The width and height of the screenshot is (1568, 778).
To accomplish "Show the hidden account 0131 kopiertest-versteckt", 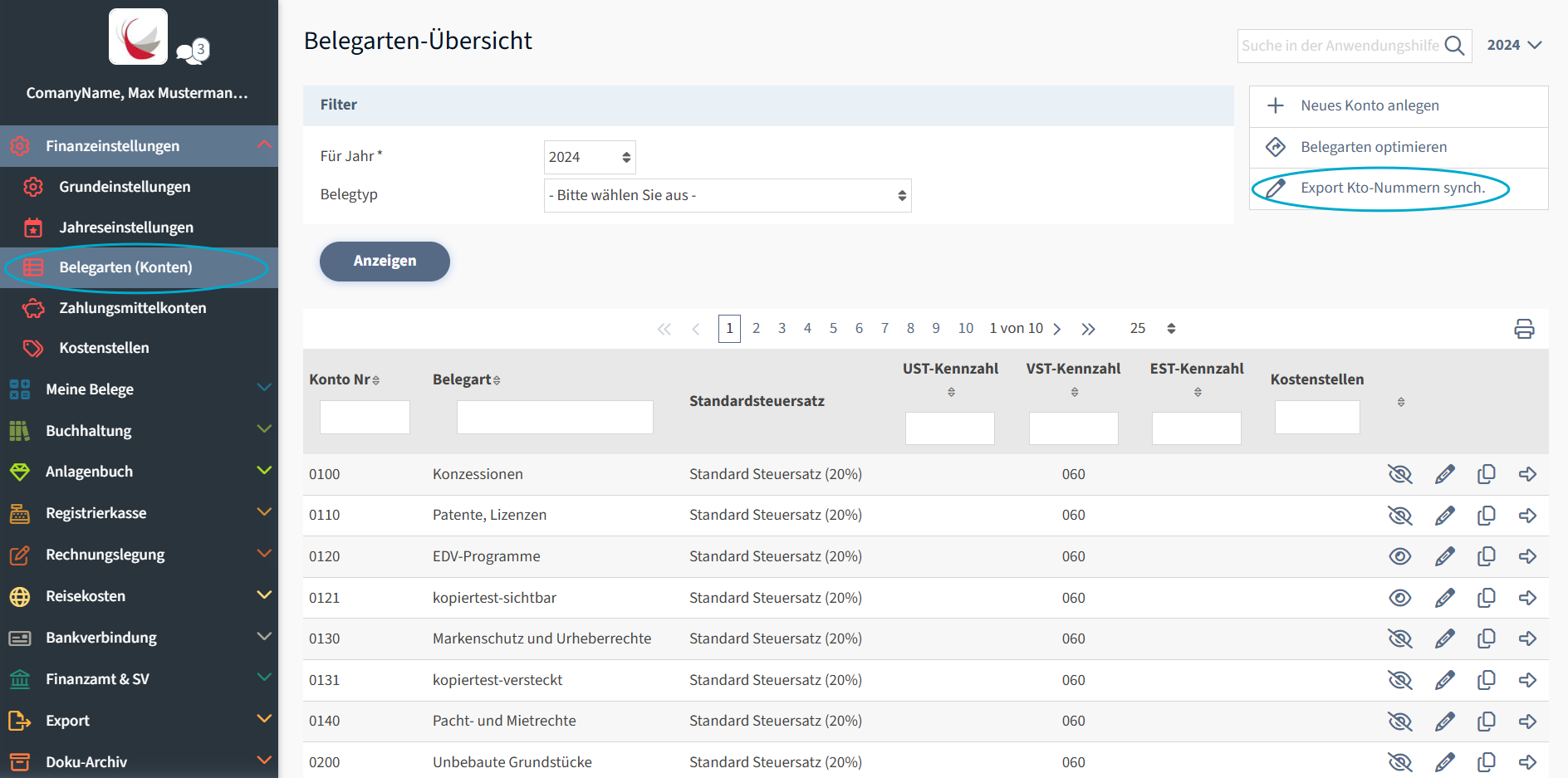I will click(x=1399, y=680).
